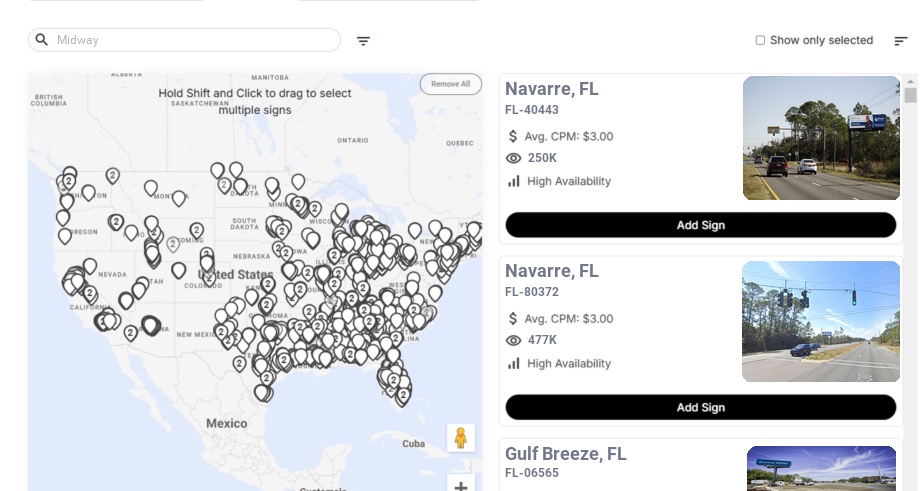The width and height of the screenshot is (920, 491).
Task: Add Sign for Navarre FL-40443
Action: click(700, 225)
